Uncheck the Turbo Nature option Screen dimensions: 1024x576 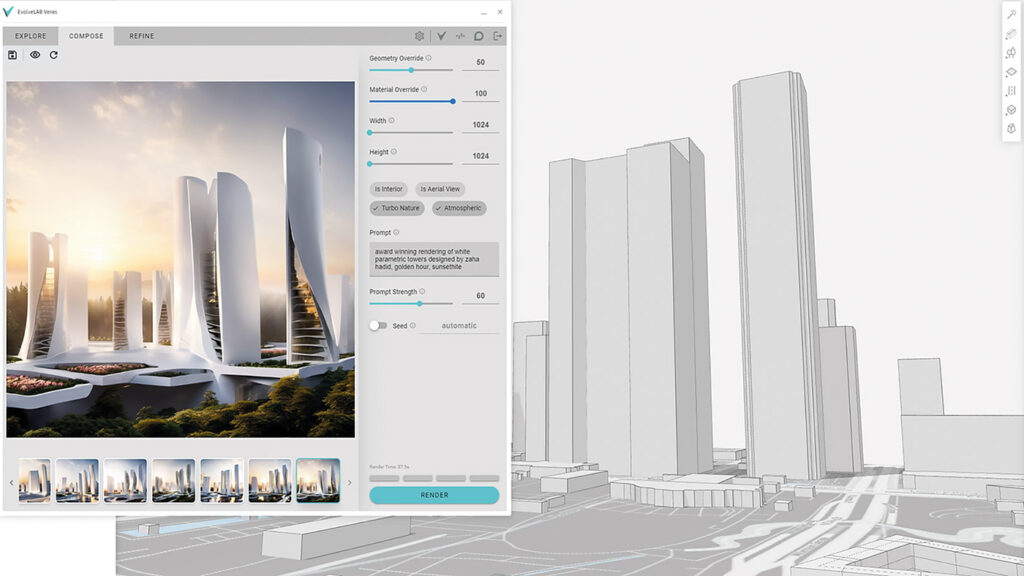click(x=396, y=208)
